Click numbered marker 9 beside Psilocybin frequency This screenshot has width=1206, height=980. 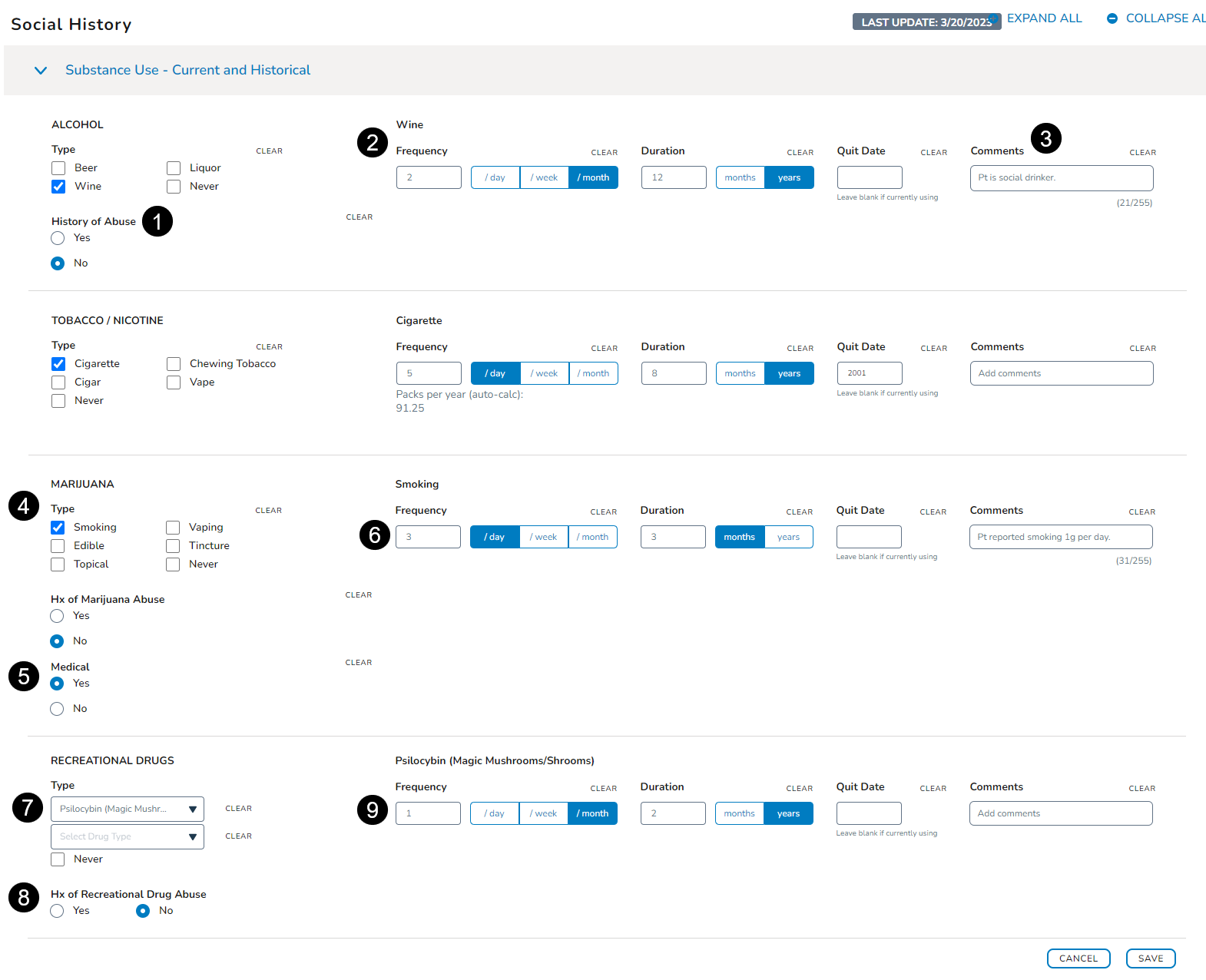click(x=372, y=810)
